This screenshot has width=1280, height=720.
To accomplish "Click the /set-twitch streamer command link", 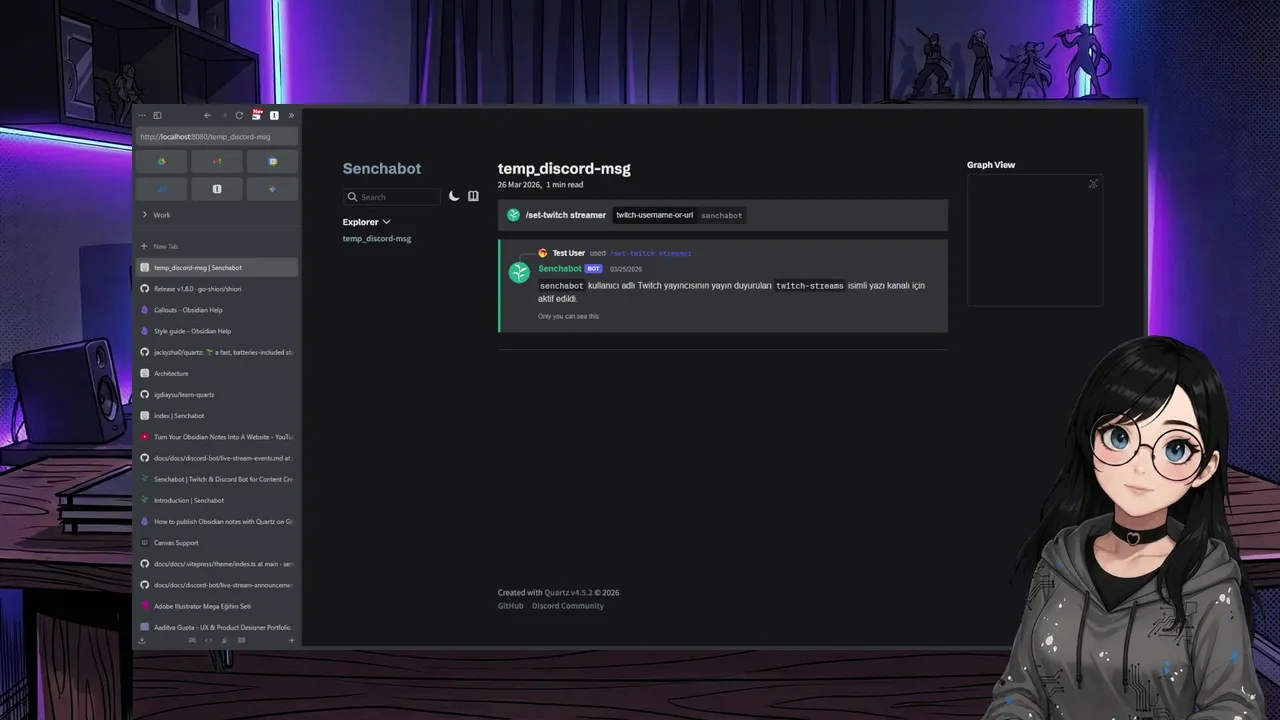I will (650, 254).
